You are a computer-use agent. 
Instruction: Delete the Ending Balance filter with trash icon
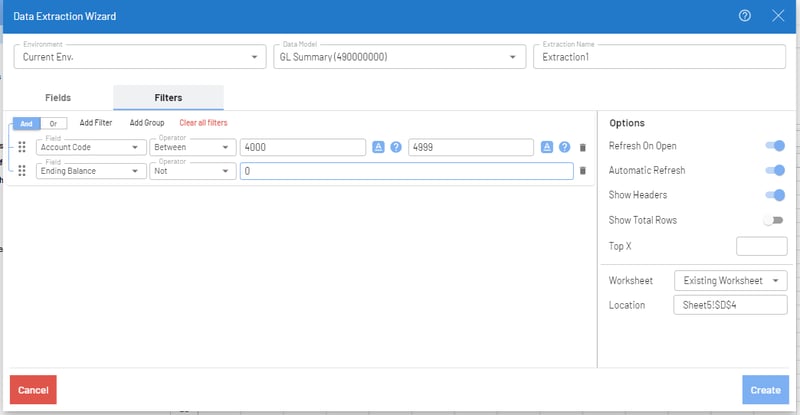click(583, 171)
